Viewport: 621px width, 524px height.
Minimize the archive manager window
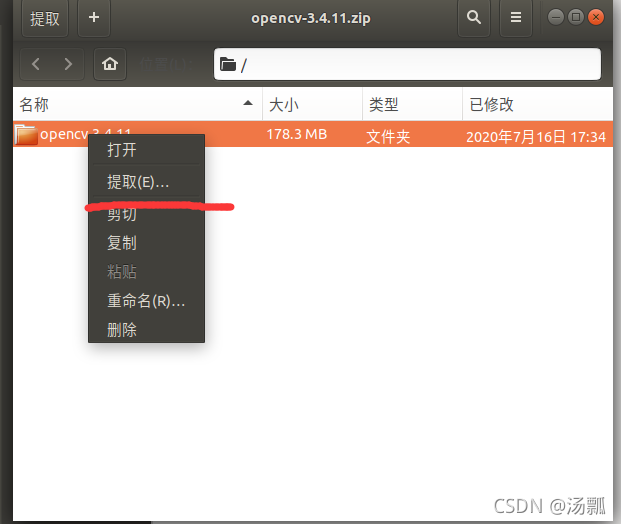tap(556, 17)
